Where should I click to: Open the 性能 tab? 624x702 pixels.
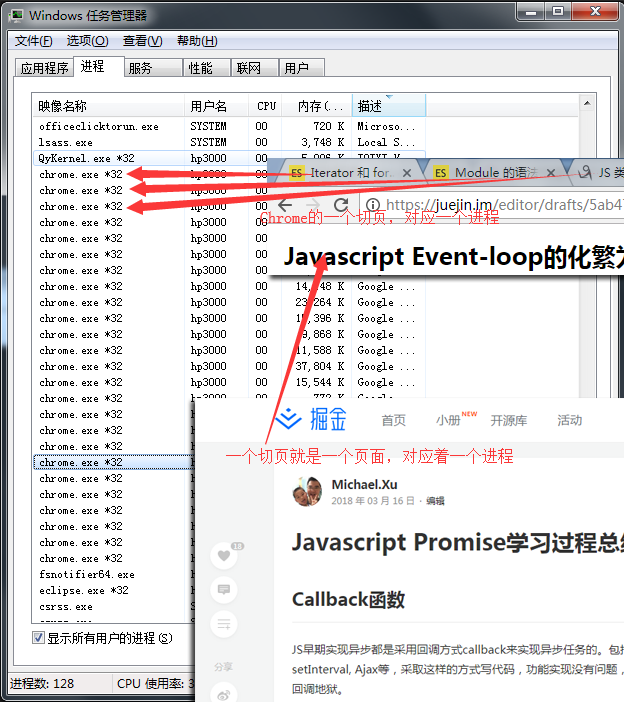click(x=206, y=68)
